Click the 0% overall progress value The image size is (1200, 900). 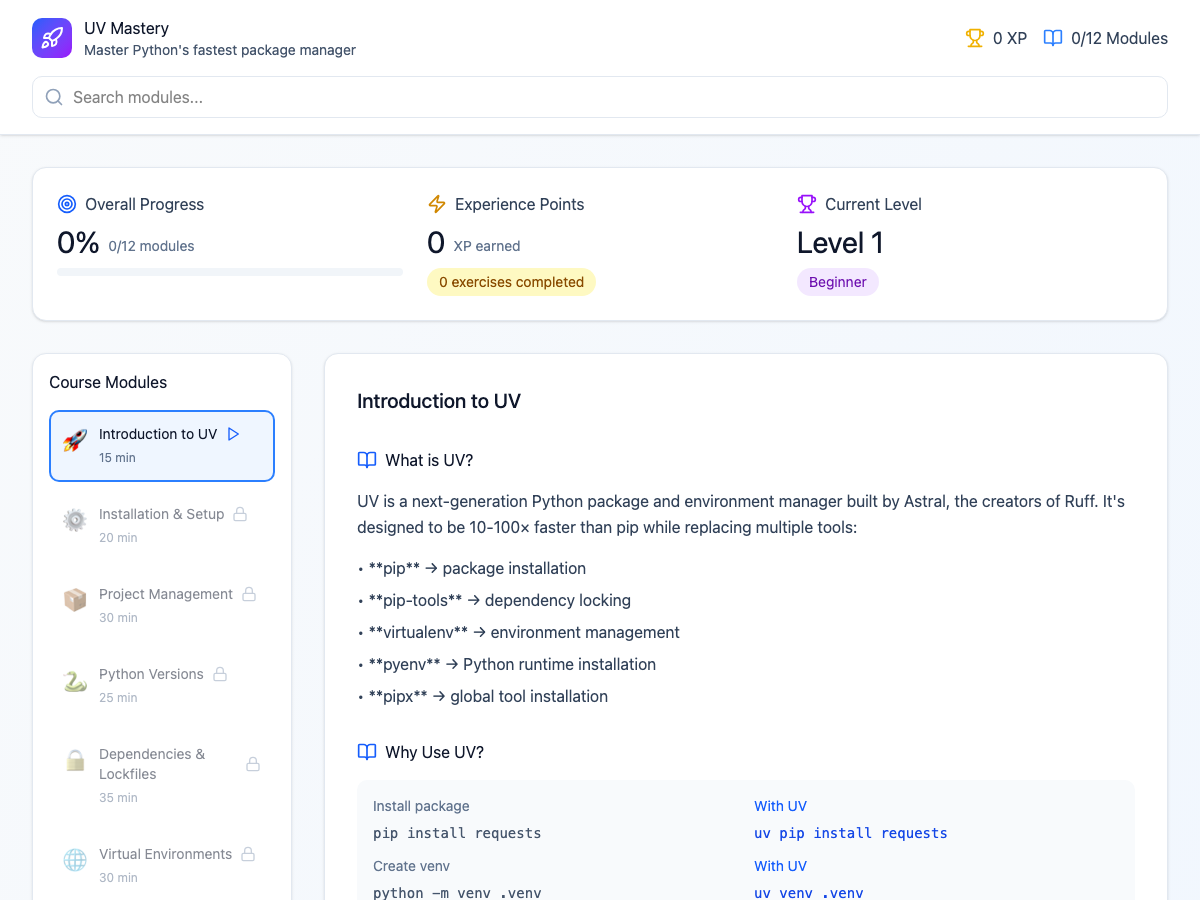coord(78,243)
